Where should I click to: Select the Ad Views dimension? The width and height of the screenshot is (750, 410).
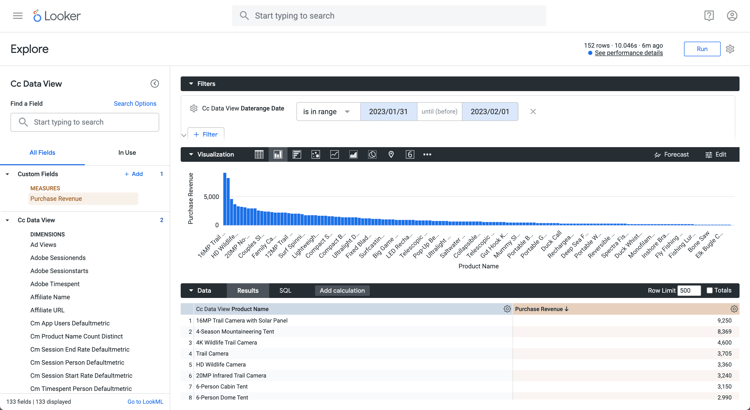(x=43, y=244)
